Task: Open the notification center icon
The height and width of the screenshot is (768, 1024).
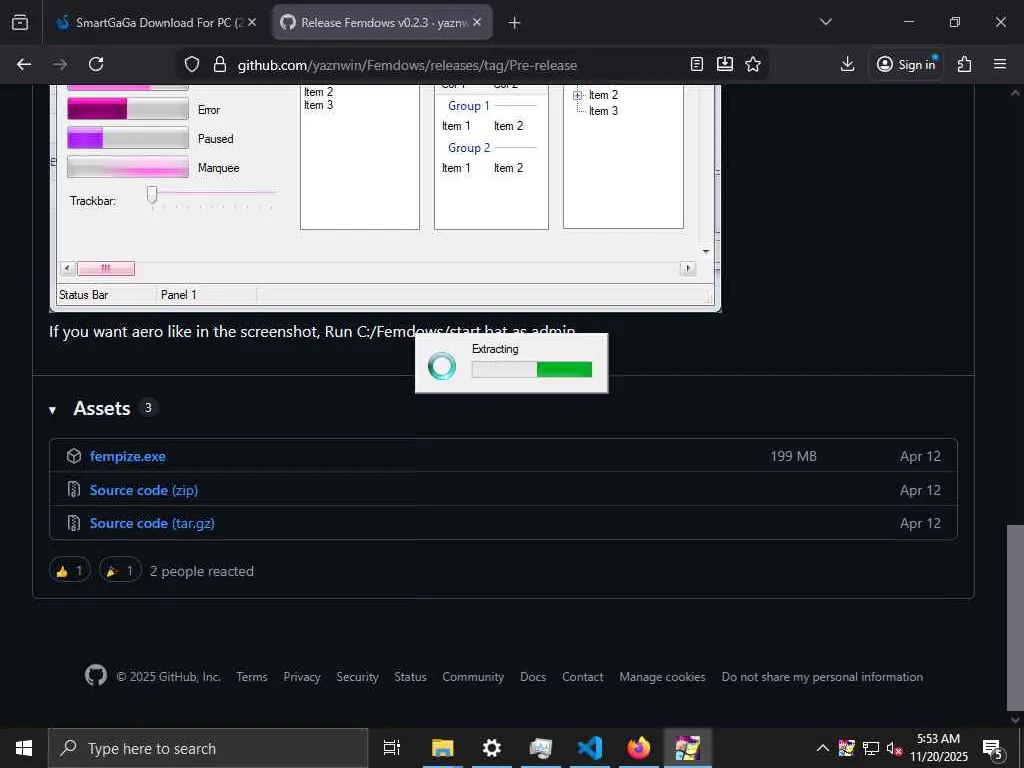Action: coord(993,749)
